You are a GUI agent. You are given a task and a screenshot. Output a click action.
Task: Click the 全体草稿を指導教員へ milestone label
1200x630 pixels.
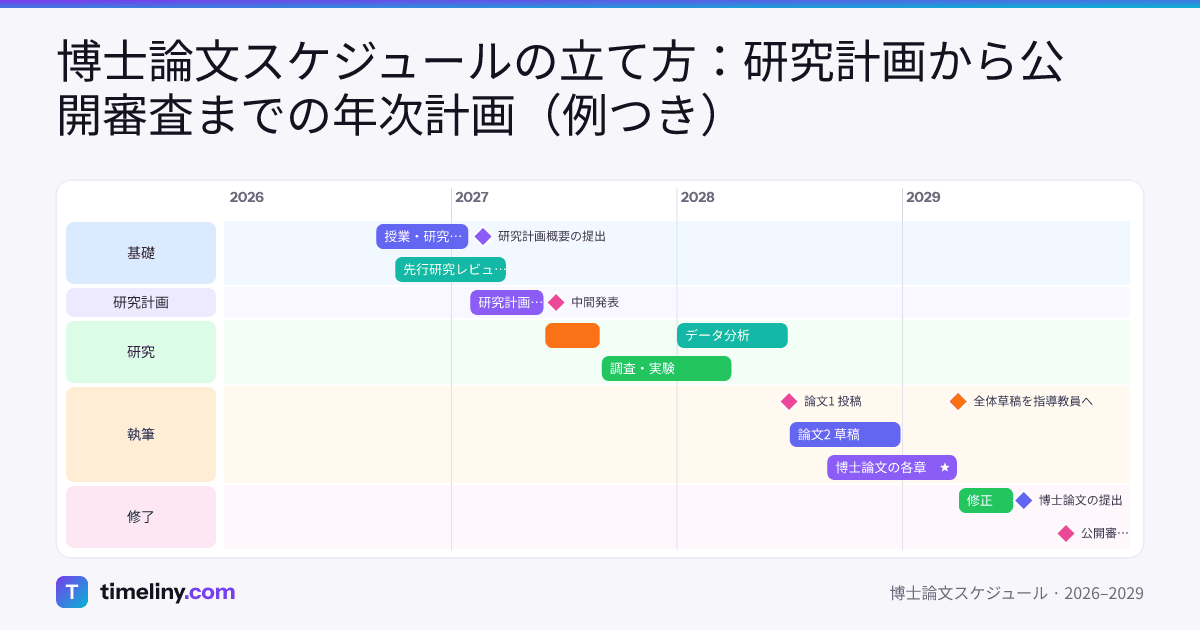(1033, 401)
